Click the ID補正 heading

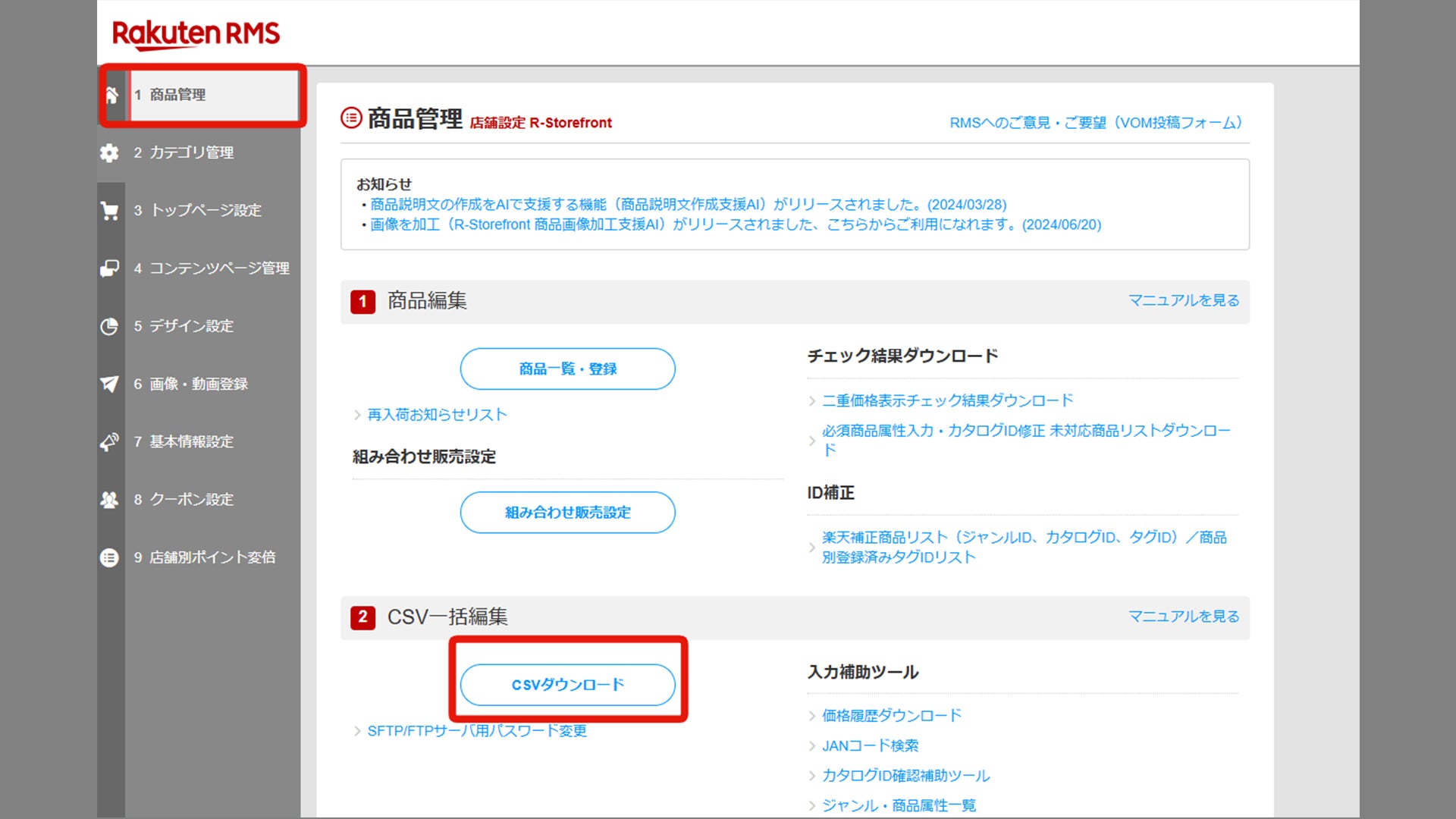point(831,493)
